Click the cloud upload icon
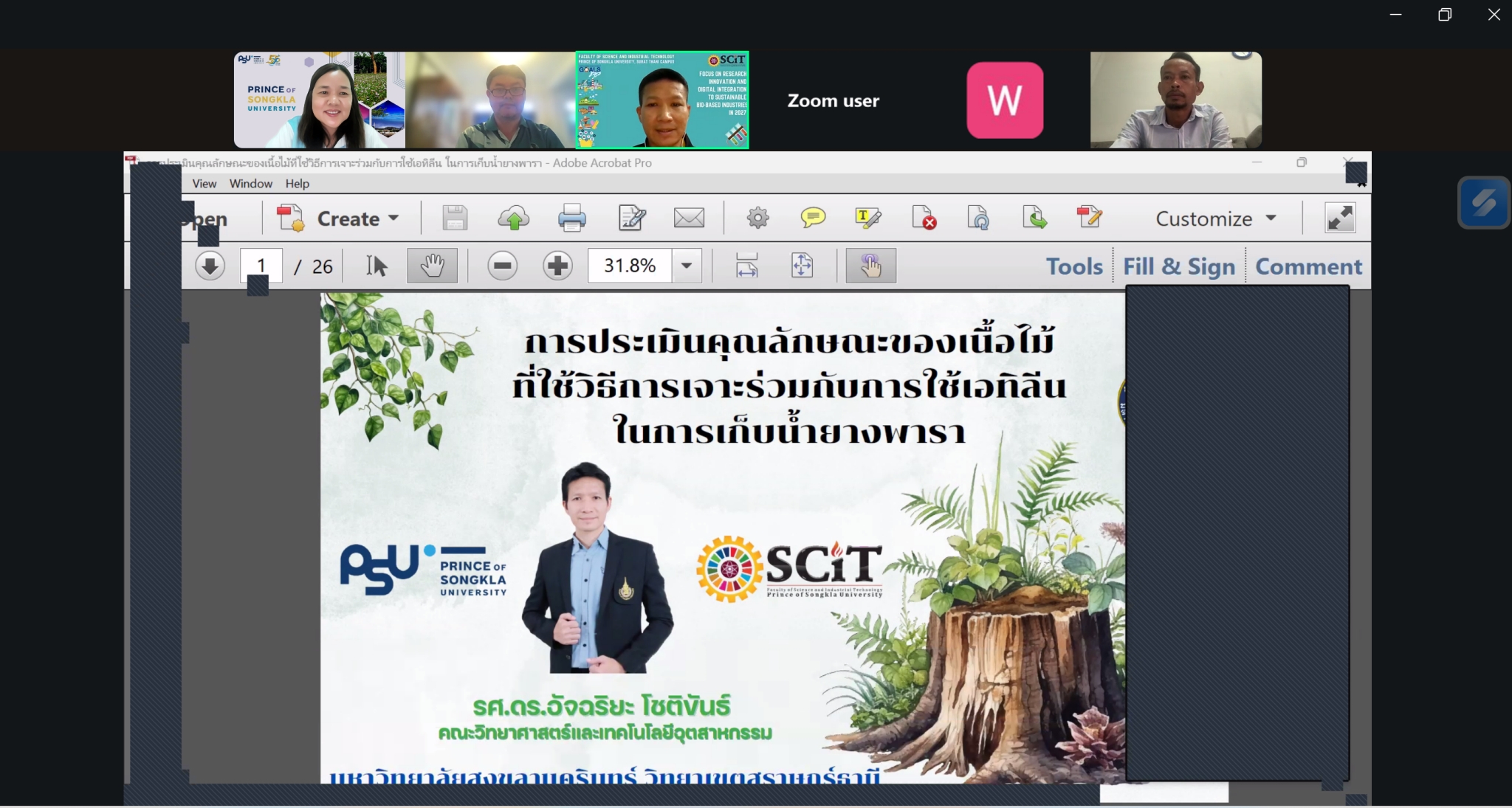Viewport: 1512px width, 808px height. (514, 218)
